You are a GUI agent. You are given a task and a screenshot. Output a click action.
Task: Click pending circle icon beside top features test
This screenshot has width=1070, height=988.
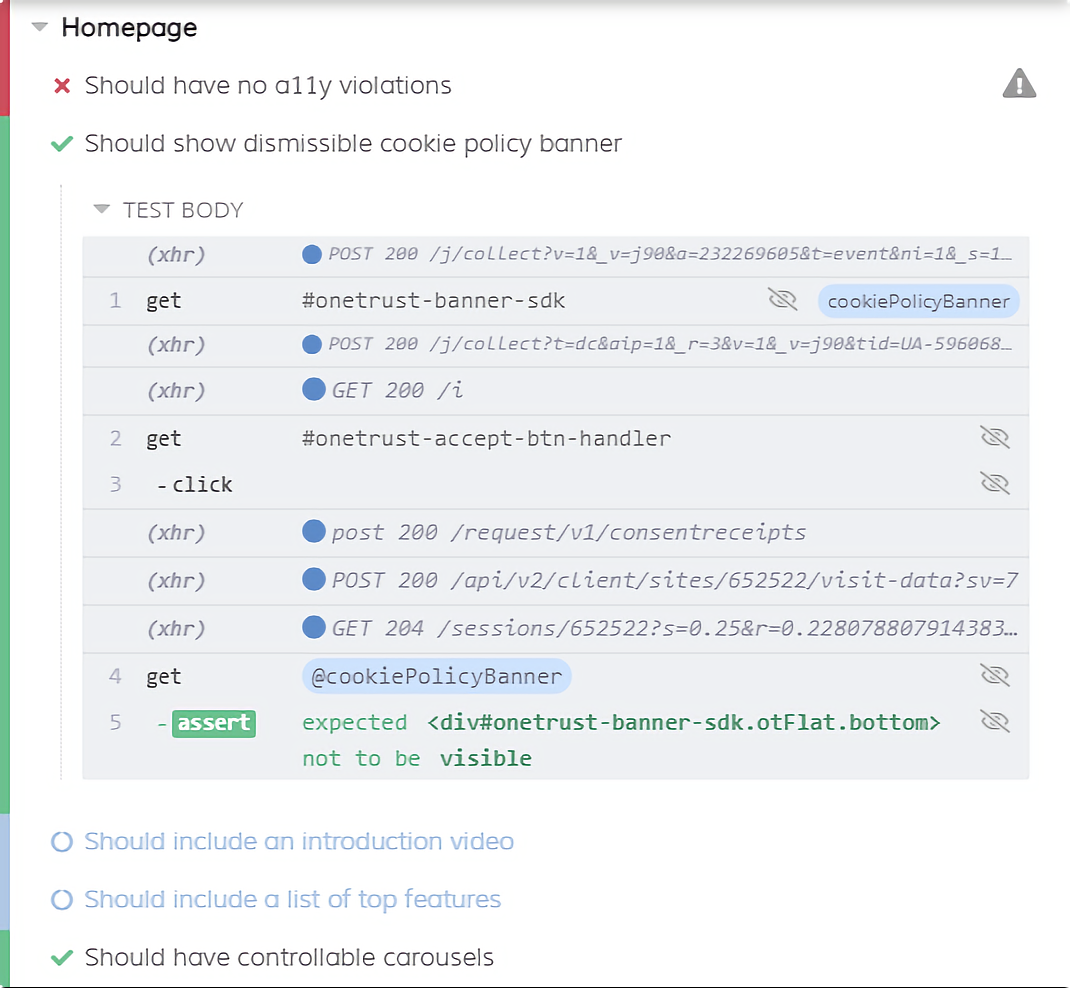(x=62, y=900)
